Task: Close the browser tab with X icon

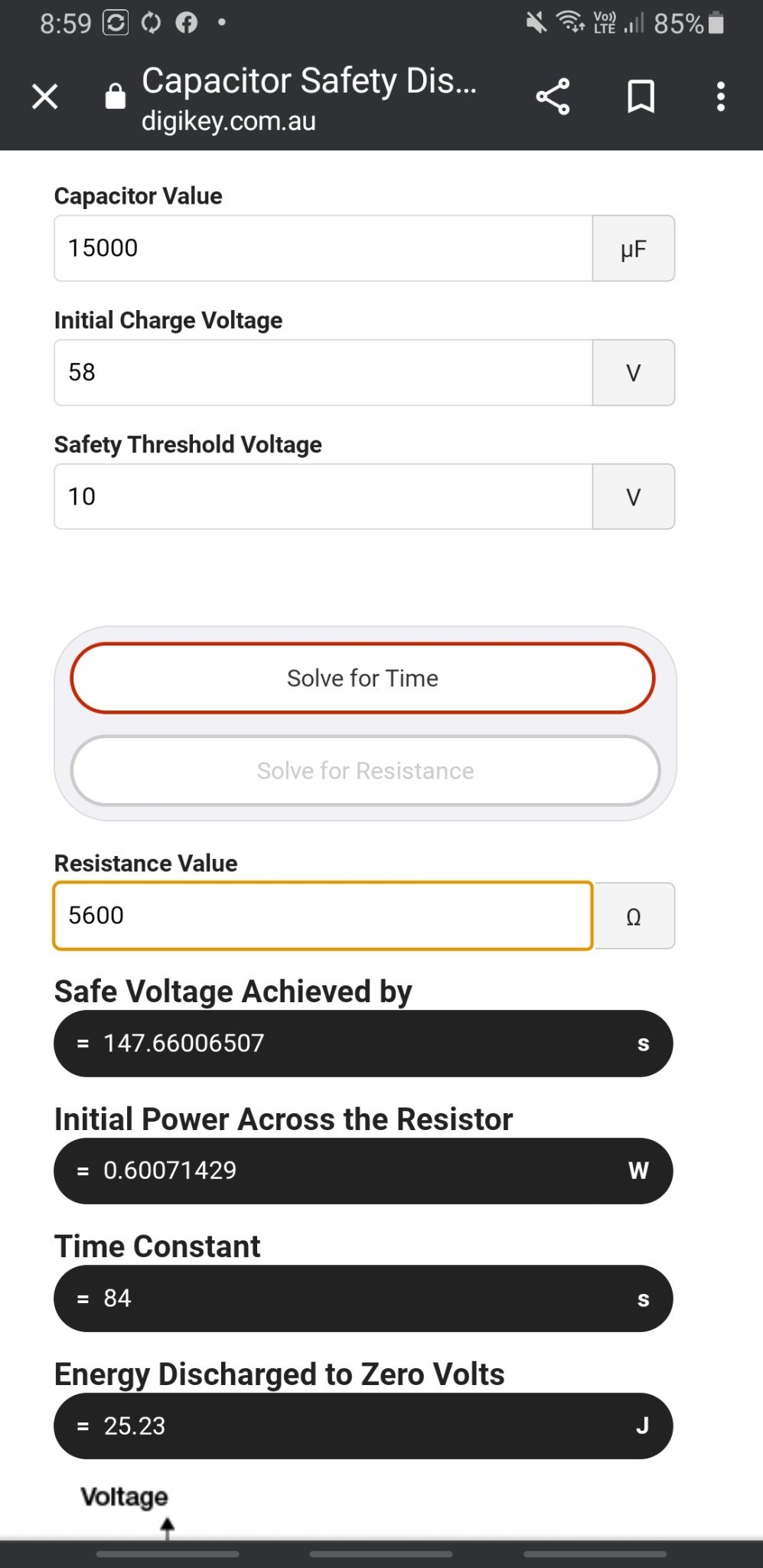Action: point(45,97)
